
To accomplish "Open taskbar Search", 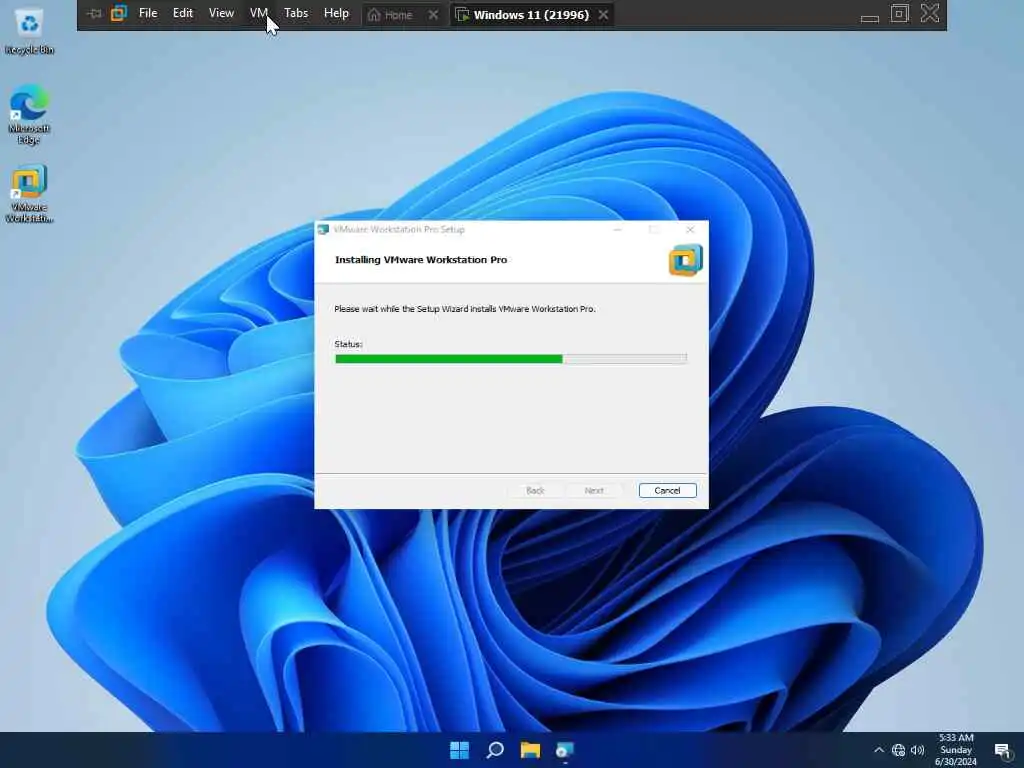I will [x=495, y=750].
